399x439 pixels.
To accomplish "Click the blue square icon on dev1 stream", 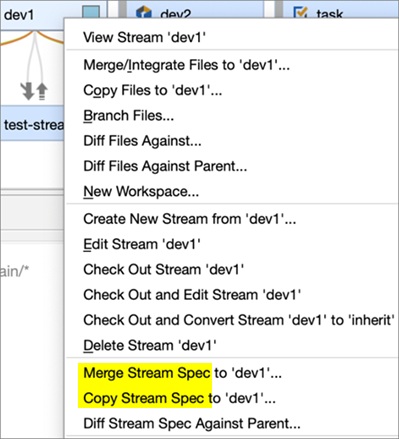I will coord(91,14).
